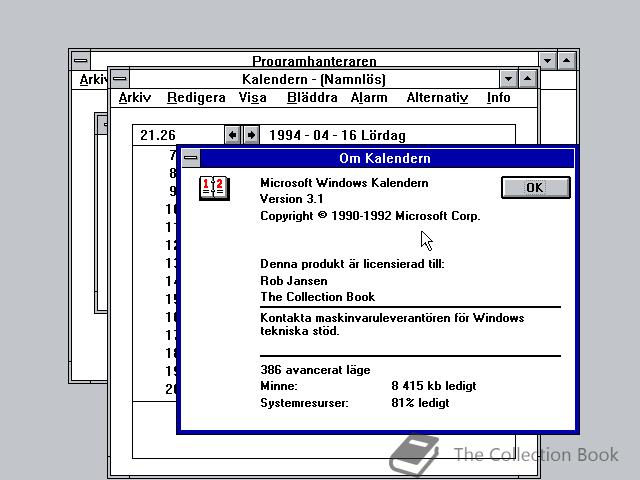The height and width of the screenshot is (480, 640).
Task: Open Kalendern window control menu box
Action: point(120,78)
